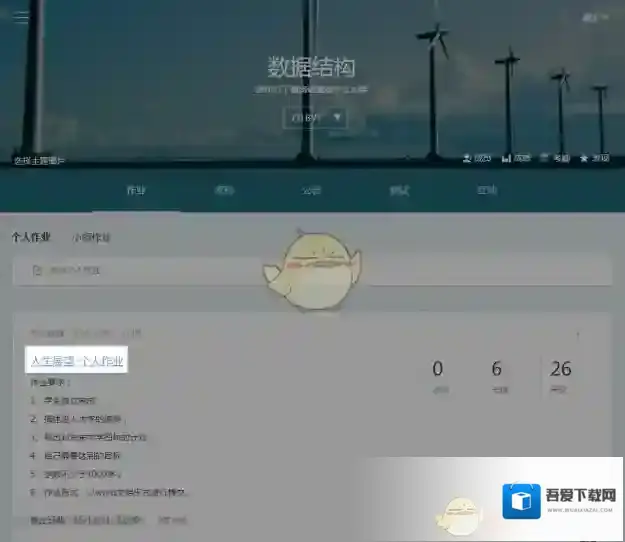Screen dimensions: 625x542
Task: Open the hamburger menu icon
Action: coord(21,18)
